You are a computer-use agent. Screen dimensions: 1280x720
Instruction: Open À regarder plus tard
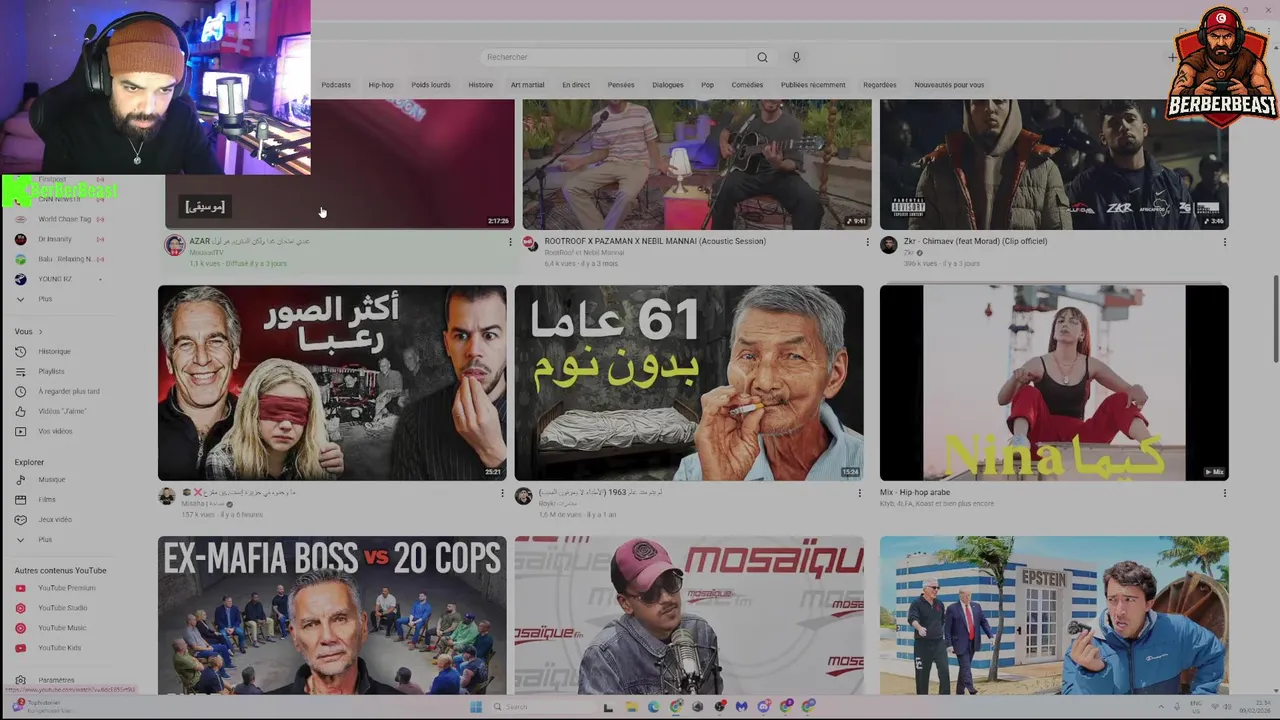68,392
